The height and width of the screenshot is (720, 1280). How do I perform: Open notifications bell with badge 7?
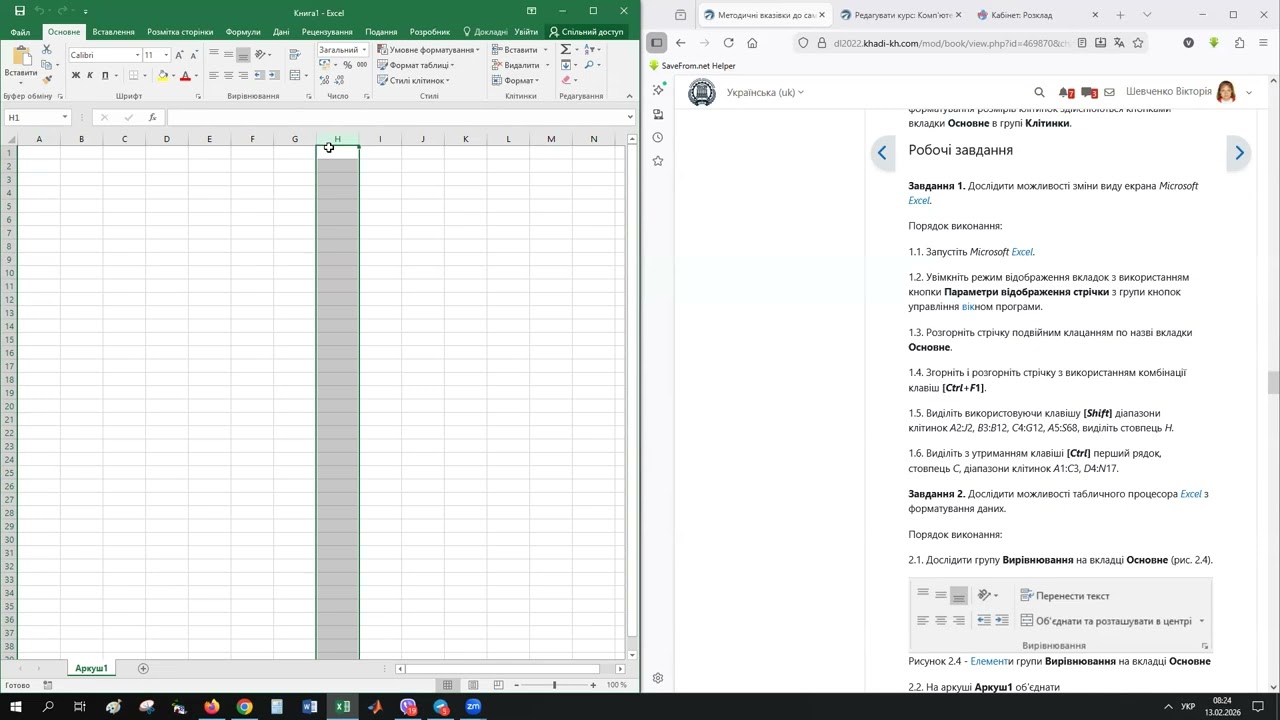(x=1066, y=92)
